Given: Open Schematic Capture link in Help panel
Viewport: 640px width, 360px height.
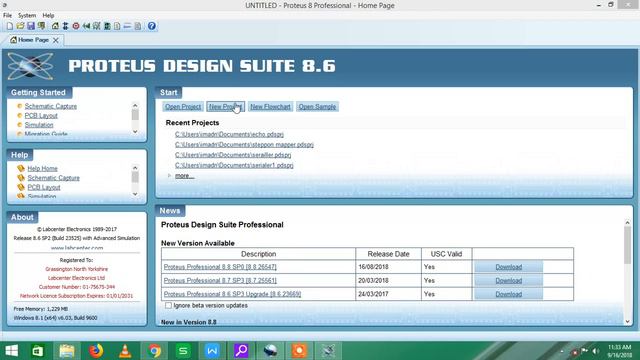Looking at the screenshot, I should [x=53, y=178].
